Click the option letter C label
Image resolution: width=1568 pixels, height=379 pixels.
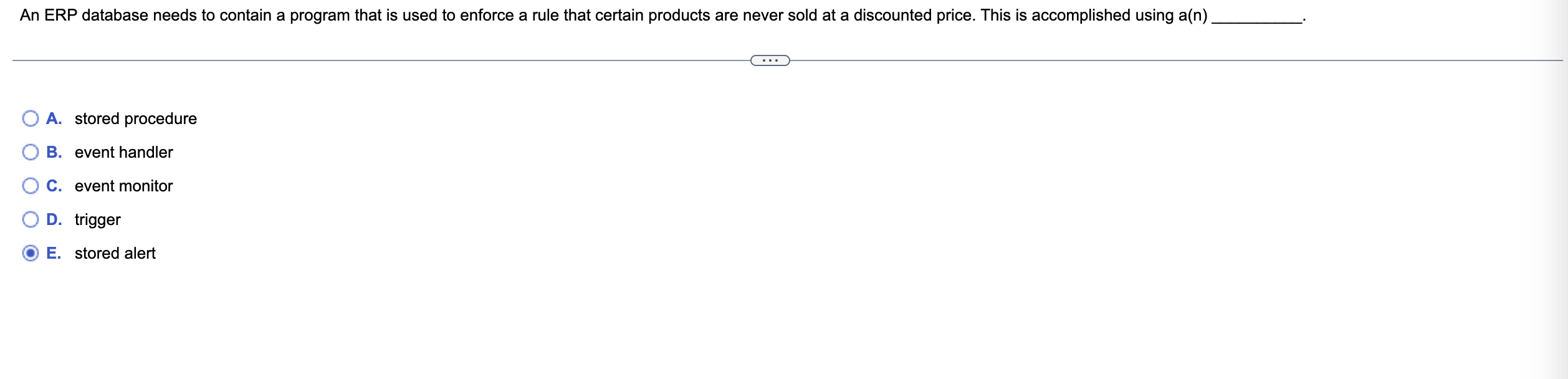[54, 185]
